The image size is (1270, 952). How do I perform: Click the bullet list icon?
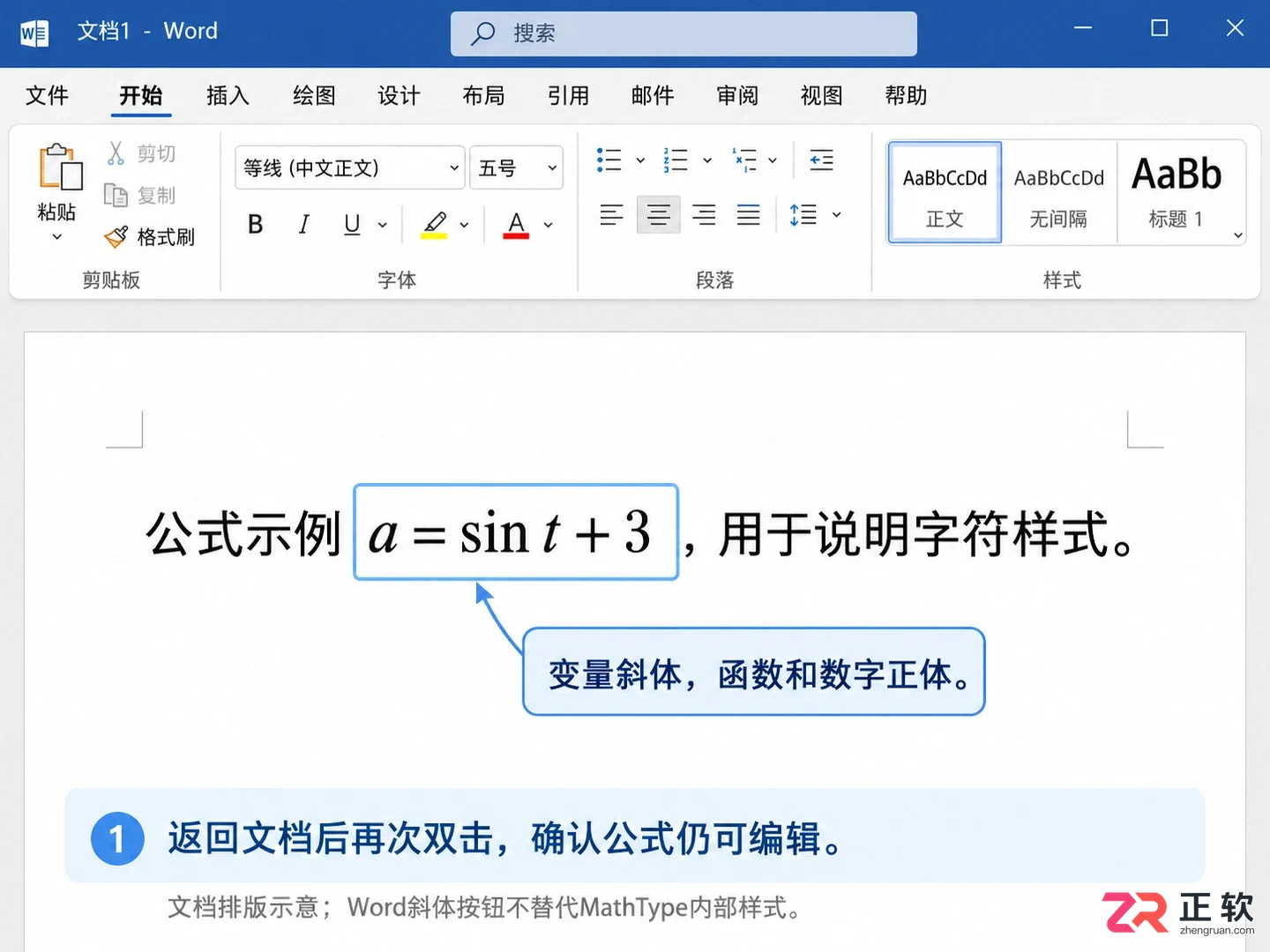609,160
